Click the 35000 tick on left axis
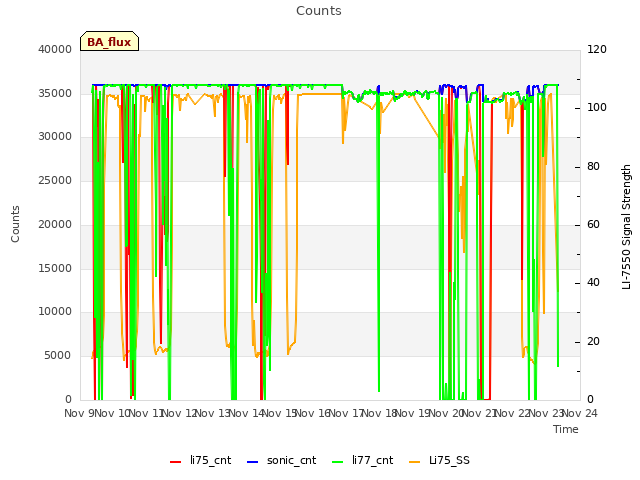The width and height of the screenshot is (640, 480). point(55,93)
